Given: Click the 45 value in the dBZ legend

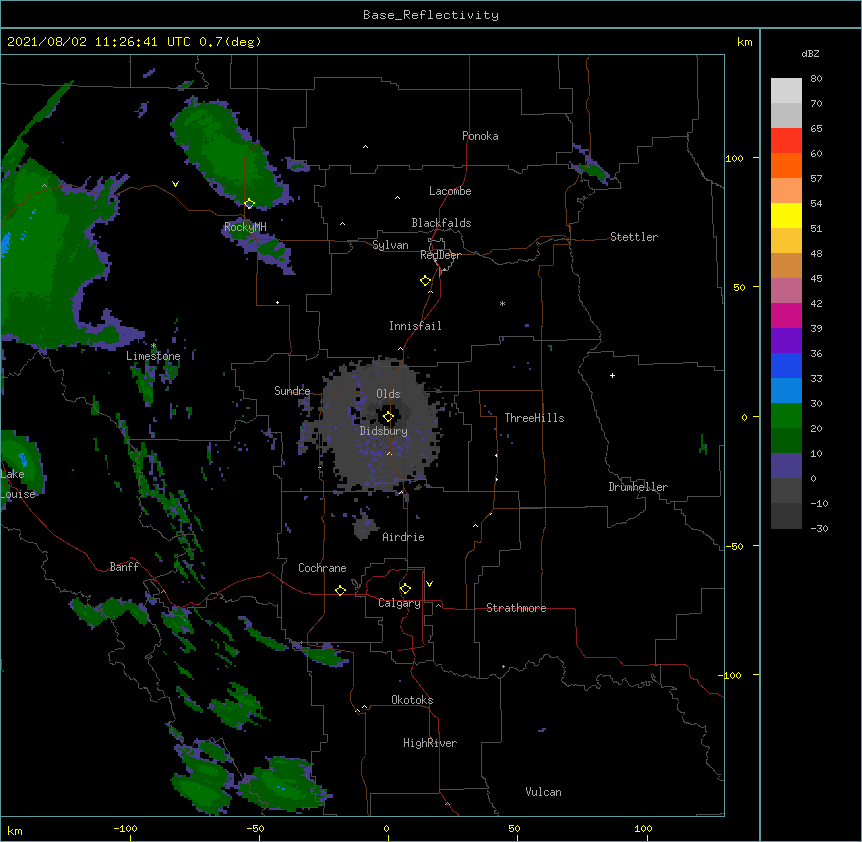Looking at the screenshot, I should tap(816, 279).
